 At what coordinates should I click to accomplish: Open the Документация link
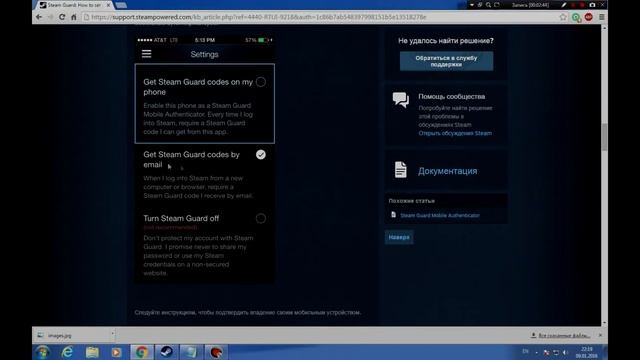point(447,171)
